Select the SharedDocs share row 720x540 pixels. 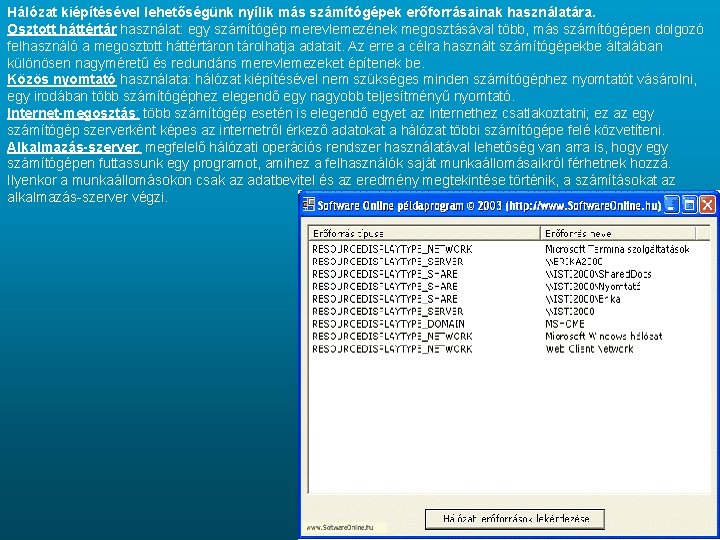pos(509,274)
